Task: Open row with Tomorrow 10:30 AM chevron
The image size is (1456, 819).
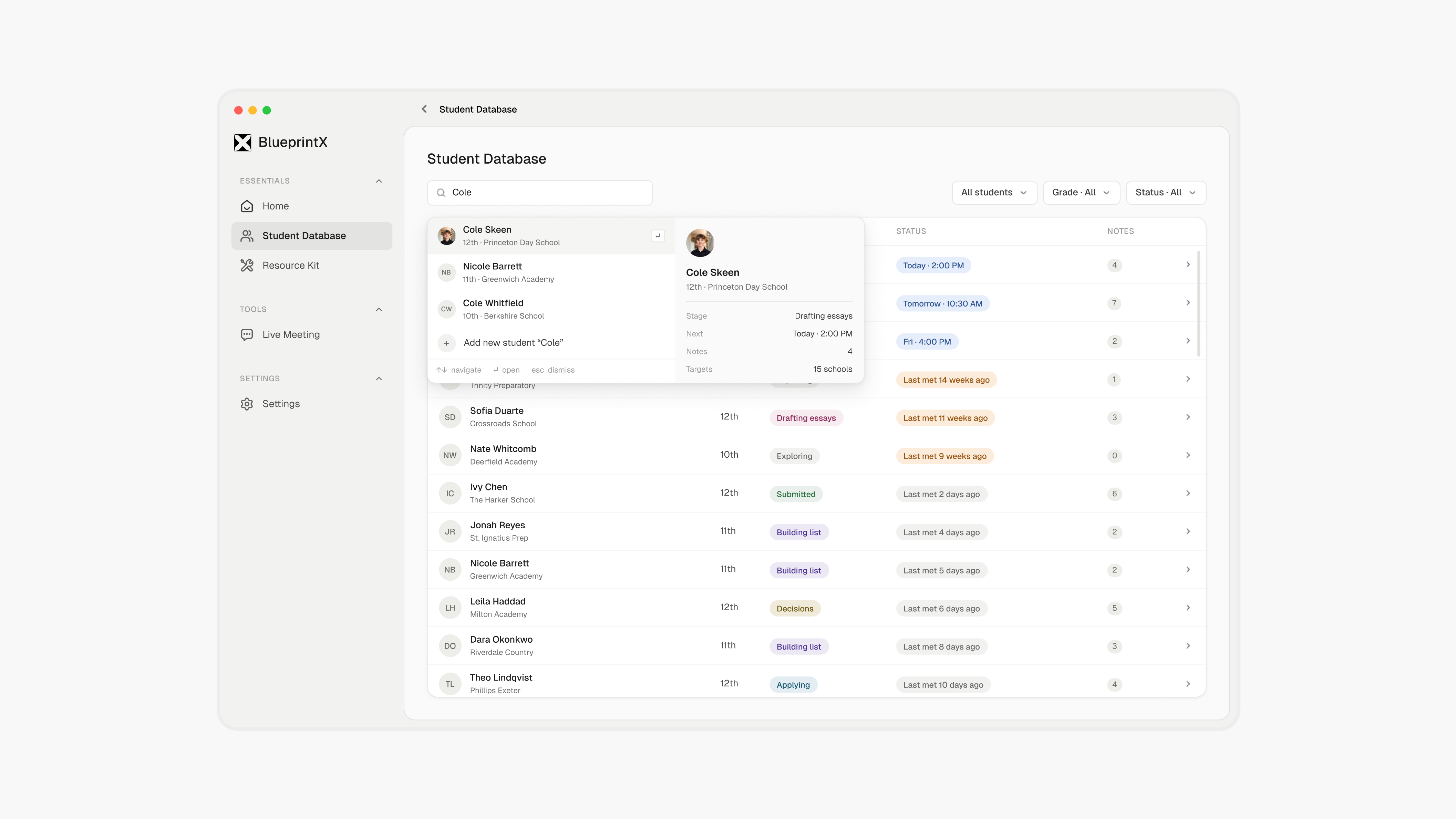Action: [x=1188, y=303]
